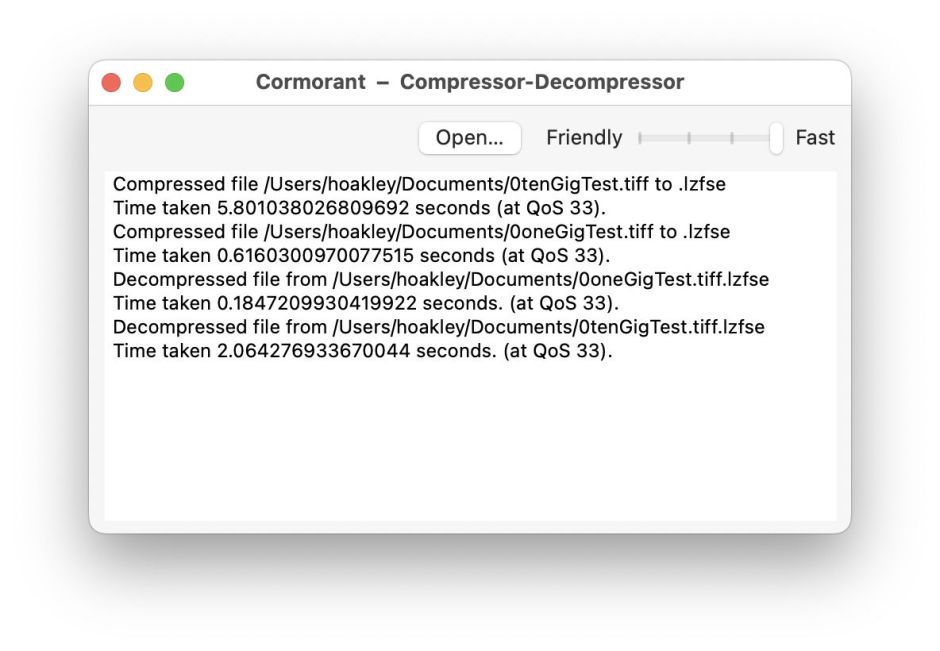
Task: Click the decompressed 0oneGigTest.tiff.lzfse line
Action: click(x=440, y=280)
